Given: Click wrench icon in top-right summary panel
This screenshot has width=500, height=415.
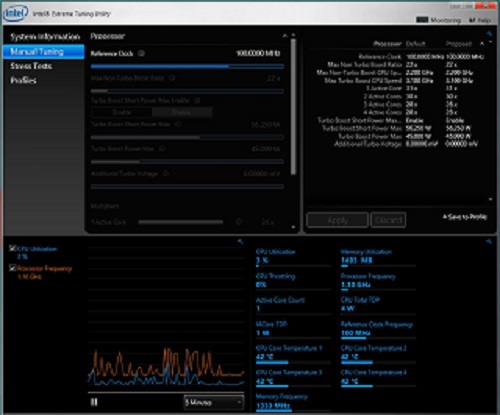Looking at the screenshot, I should tap(489, 33).
